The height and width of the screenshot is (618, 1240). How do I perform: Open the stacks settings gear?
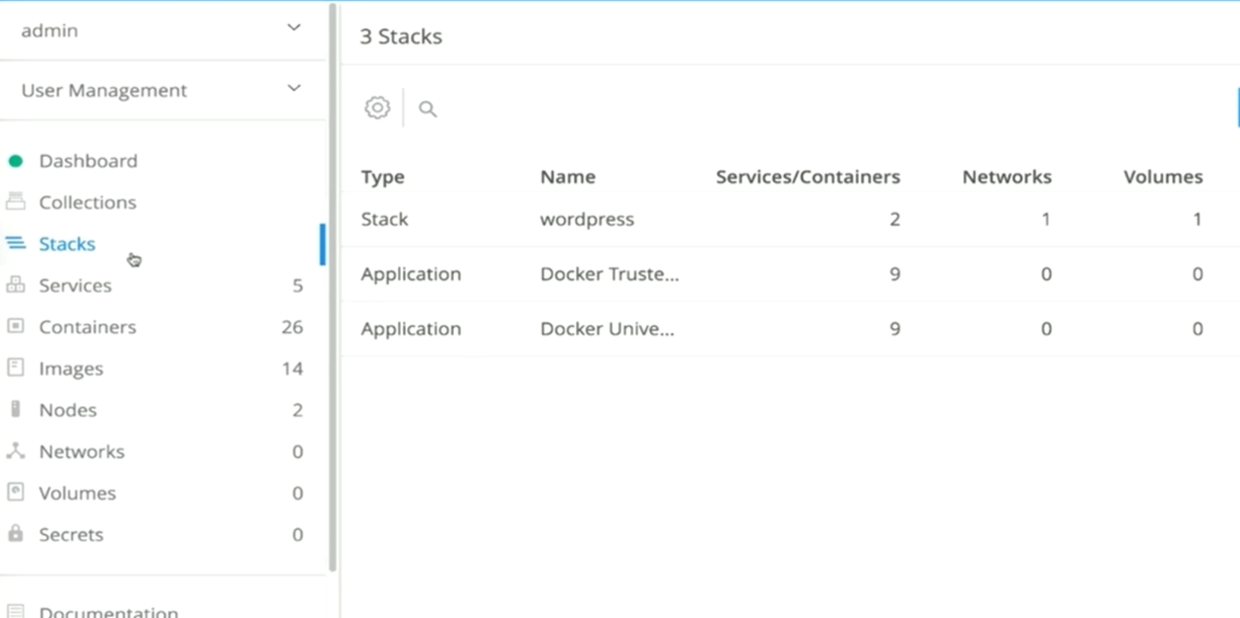[x=377, y=108]
